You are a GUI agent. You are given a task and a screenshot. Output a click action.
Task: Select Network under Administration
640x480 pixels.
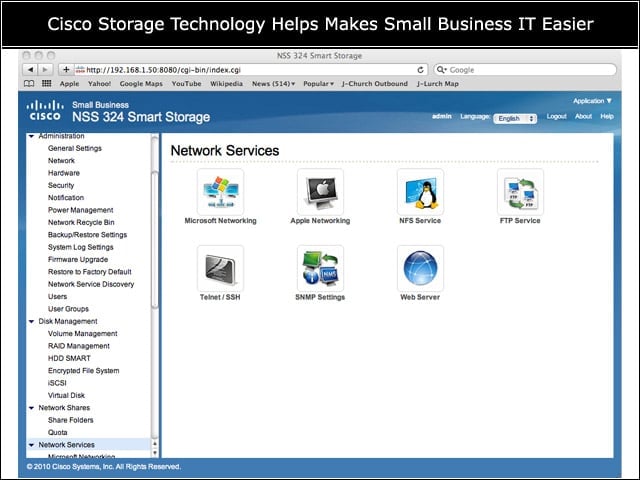[61, 161]
